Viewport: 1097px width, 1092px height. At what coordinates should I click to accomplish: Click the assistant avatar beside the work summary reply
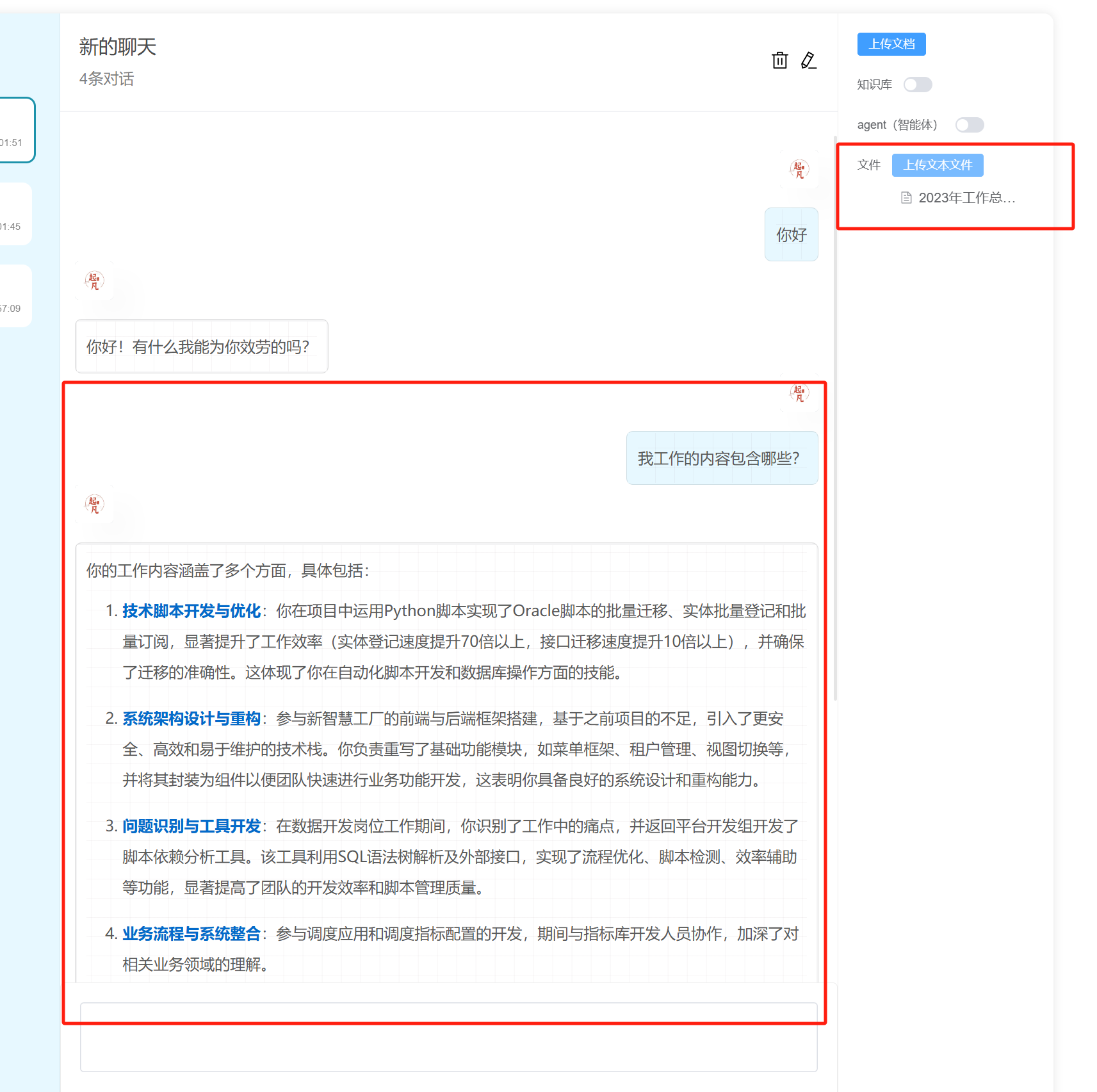point(93,505)
